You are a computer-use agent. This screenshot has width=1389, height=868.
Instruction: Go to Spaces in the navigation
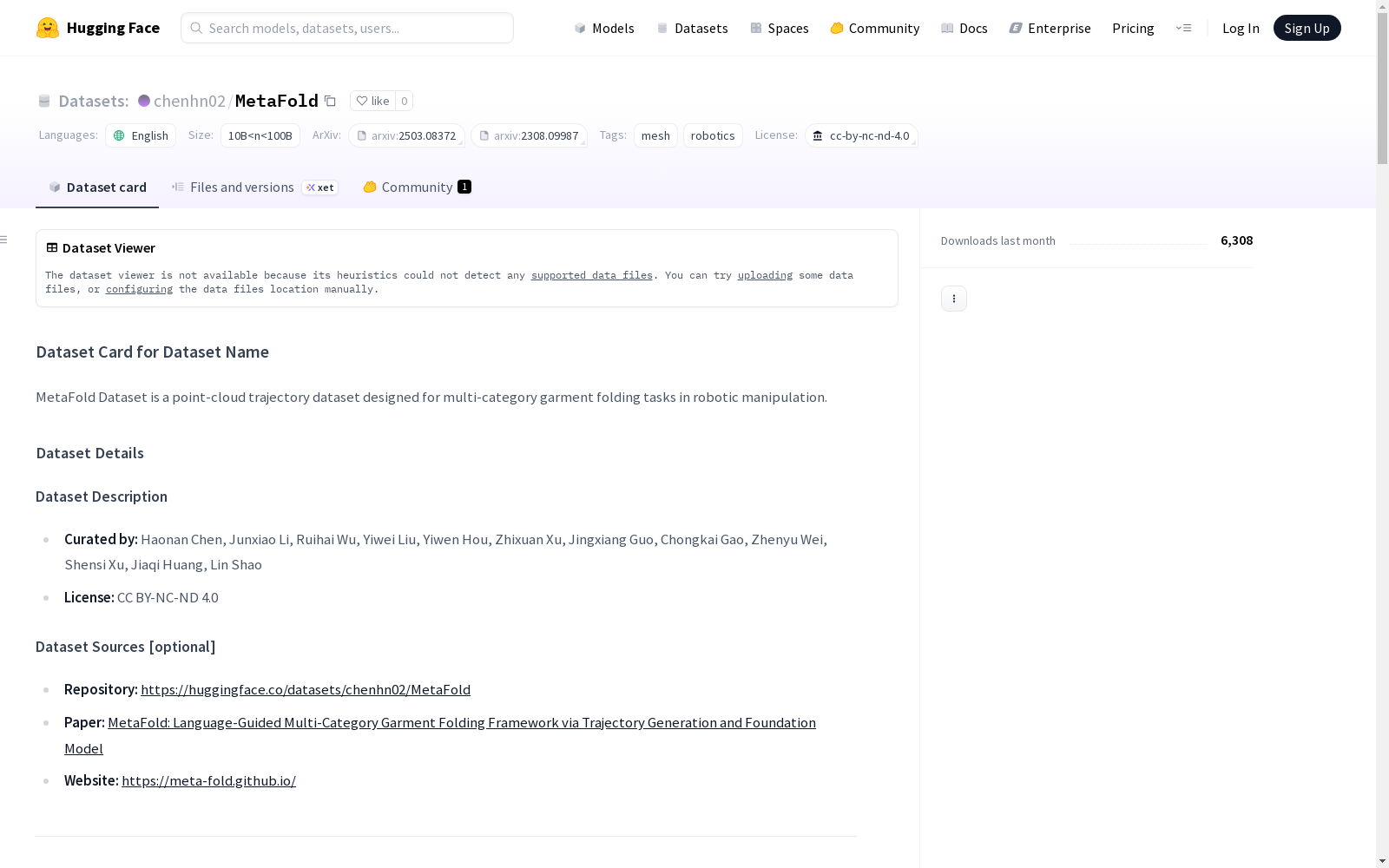[779, 28]
